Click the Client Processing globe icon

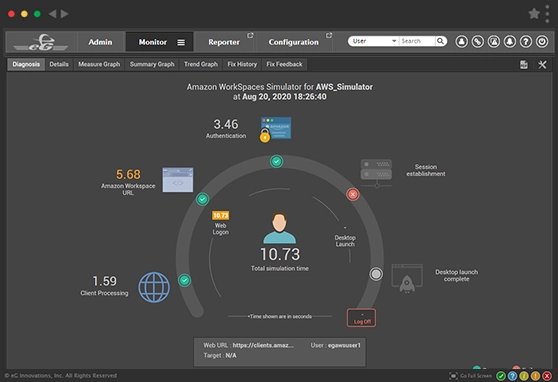pyautogui.click(x=154, y=287)
